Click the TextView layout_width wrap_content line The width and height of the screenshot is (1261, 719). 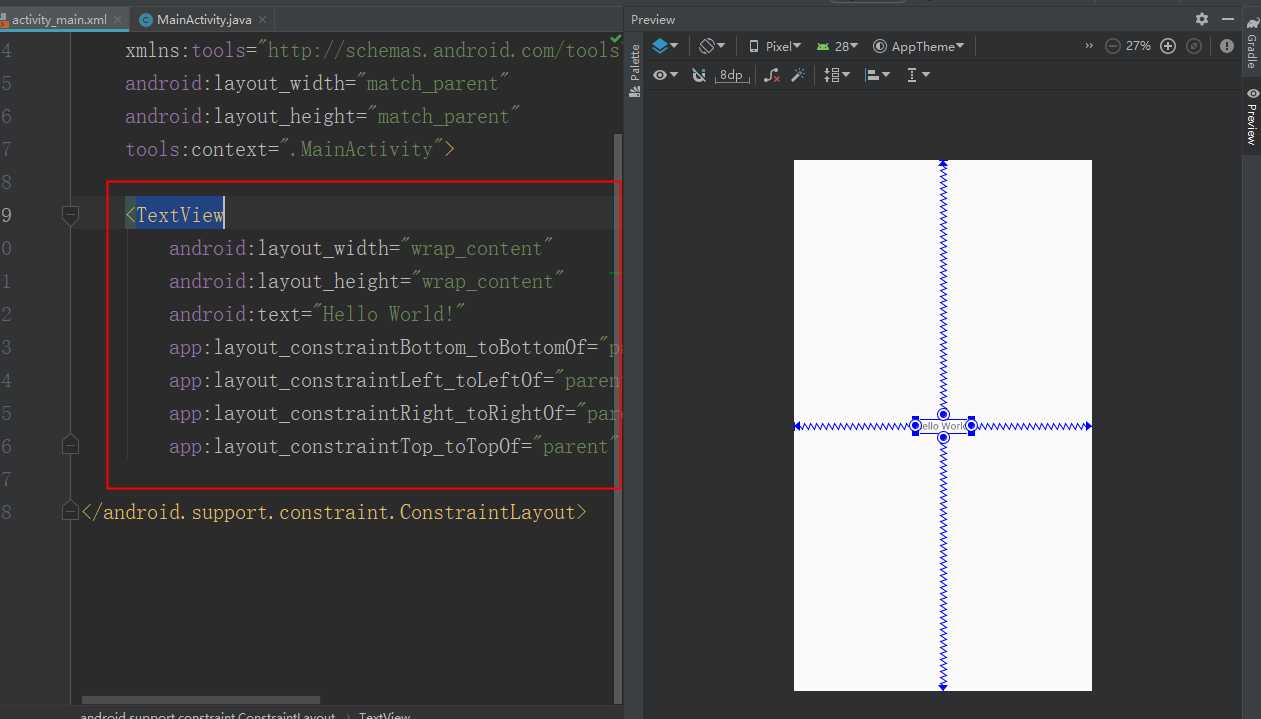click(361, 248)
